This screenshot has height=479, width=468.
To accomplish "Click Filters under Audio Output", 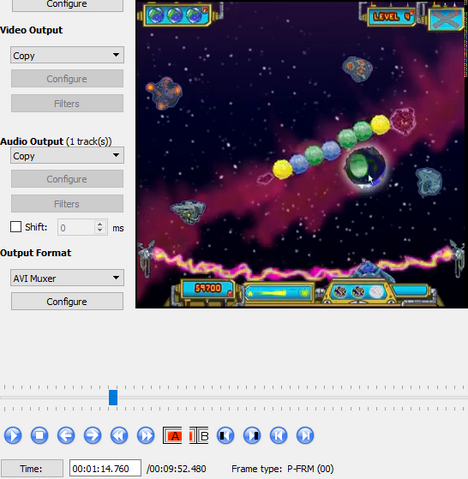I will [67, 204].
